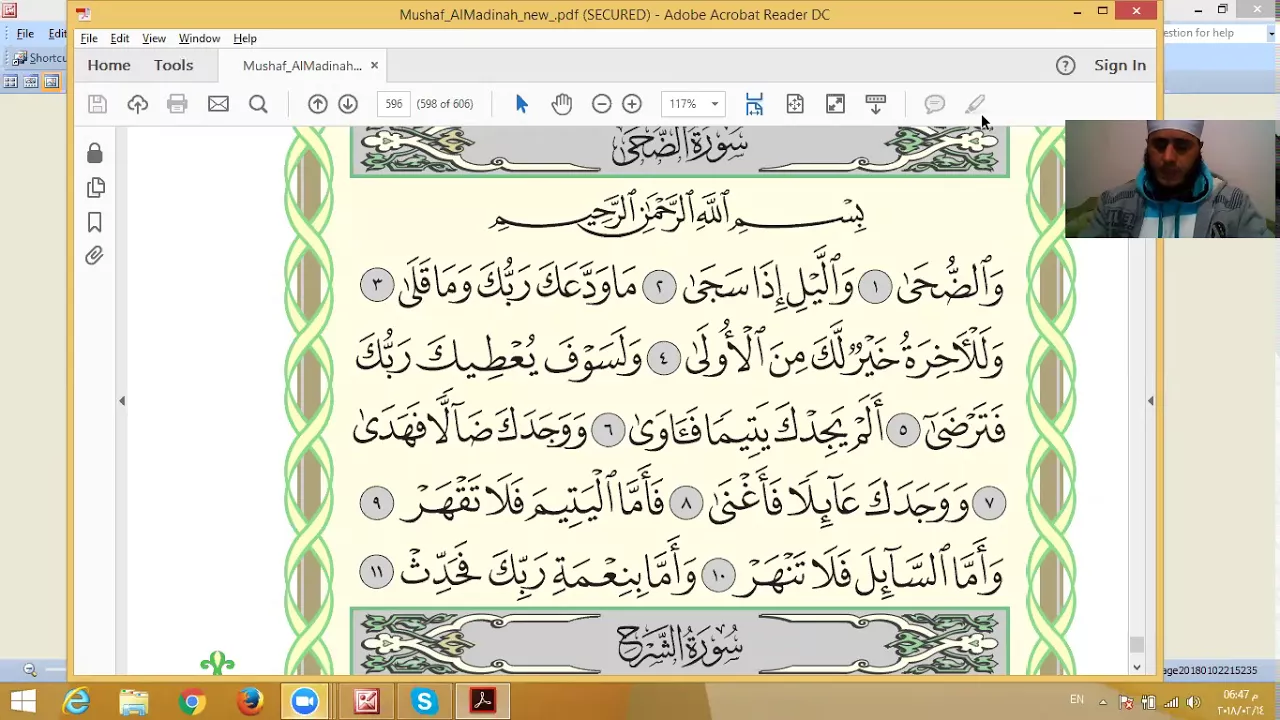The image size is (1280, 720).
Task: Click the read mode keyboard-arrow icon
Action: (875, 104)
